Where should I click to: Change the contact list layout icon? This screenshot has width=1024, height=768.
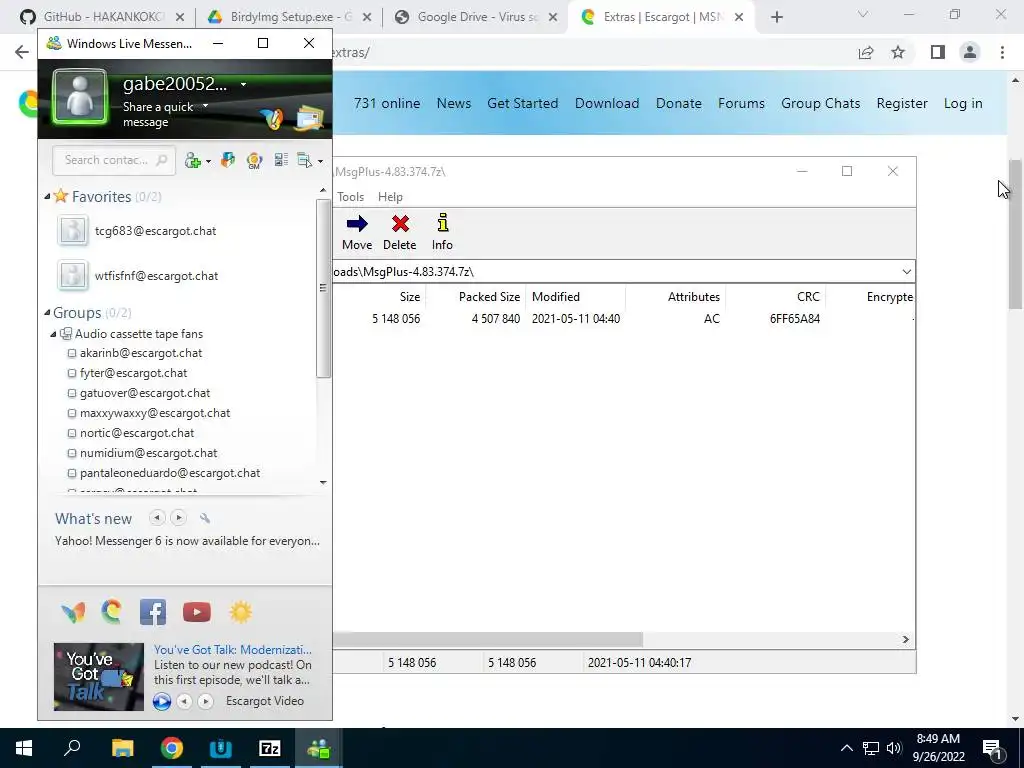point(281,160)
